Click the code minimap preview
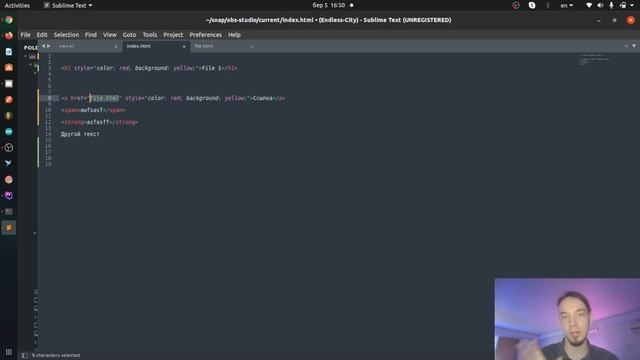Viewport: 640px width, 360px height. click(595, 60)
